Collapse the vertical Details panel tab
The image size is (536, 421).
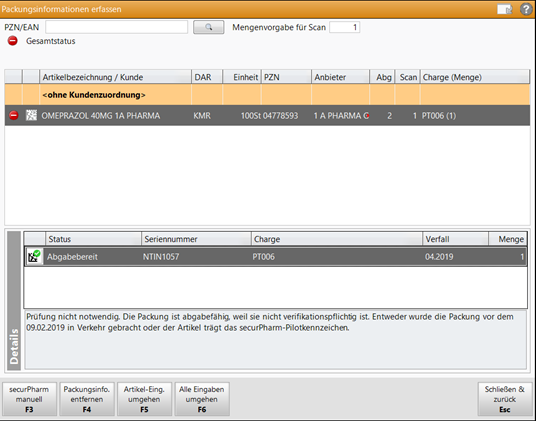[14, 300]
